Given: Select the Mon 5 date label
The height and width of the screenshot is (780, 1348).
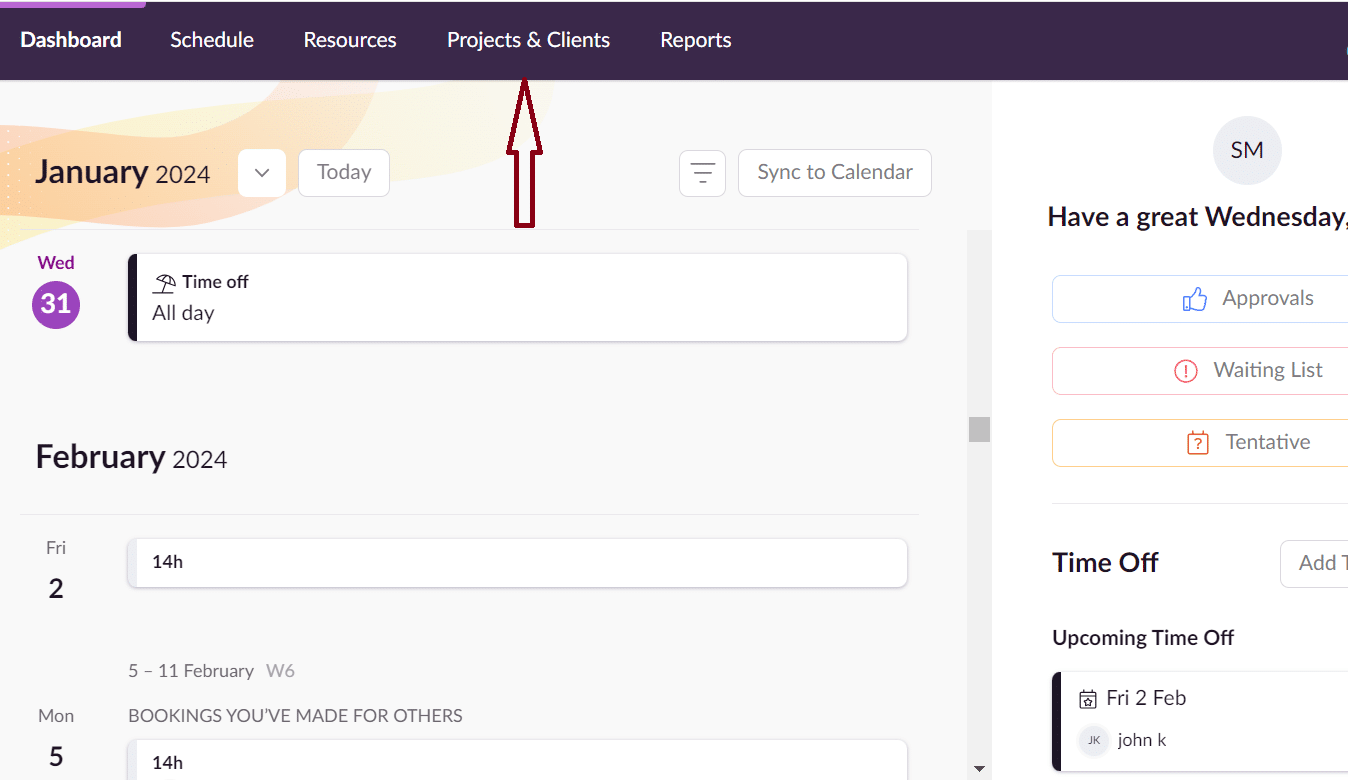Looking at the screenshot, I should pyautogui.click(x=56, y=740).
